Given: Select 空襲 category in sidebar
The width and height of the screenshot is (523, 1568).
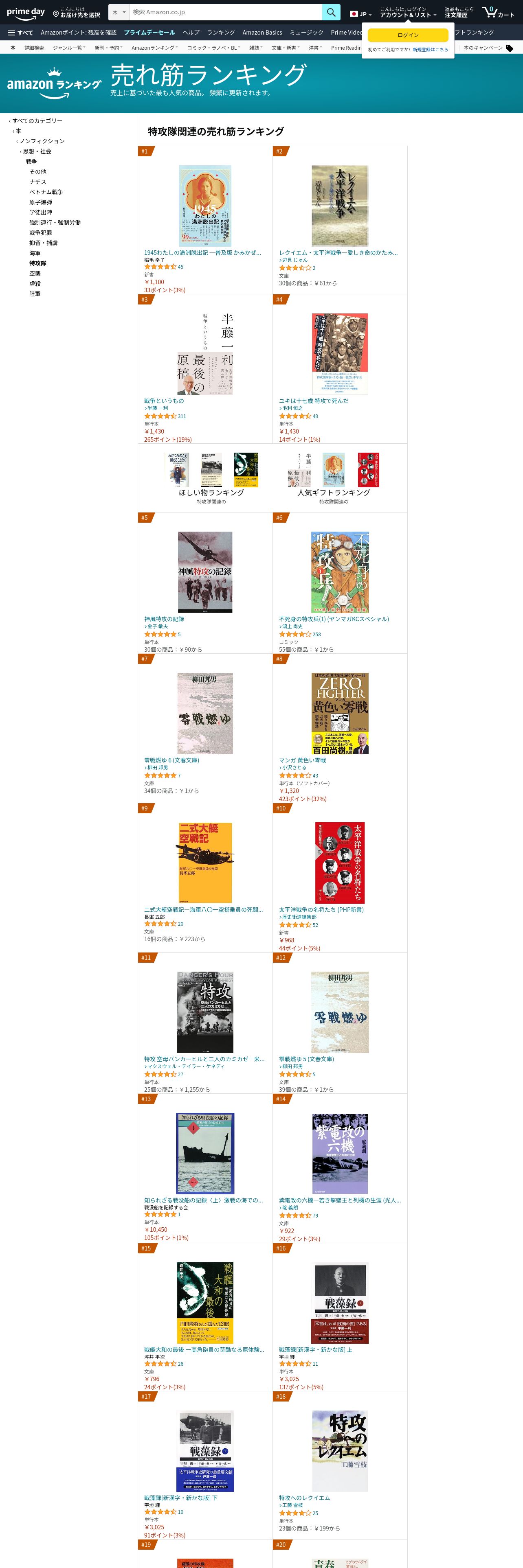Looking at the screenshot, I should click(x=35, y=273).
